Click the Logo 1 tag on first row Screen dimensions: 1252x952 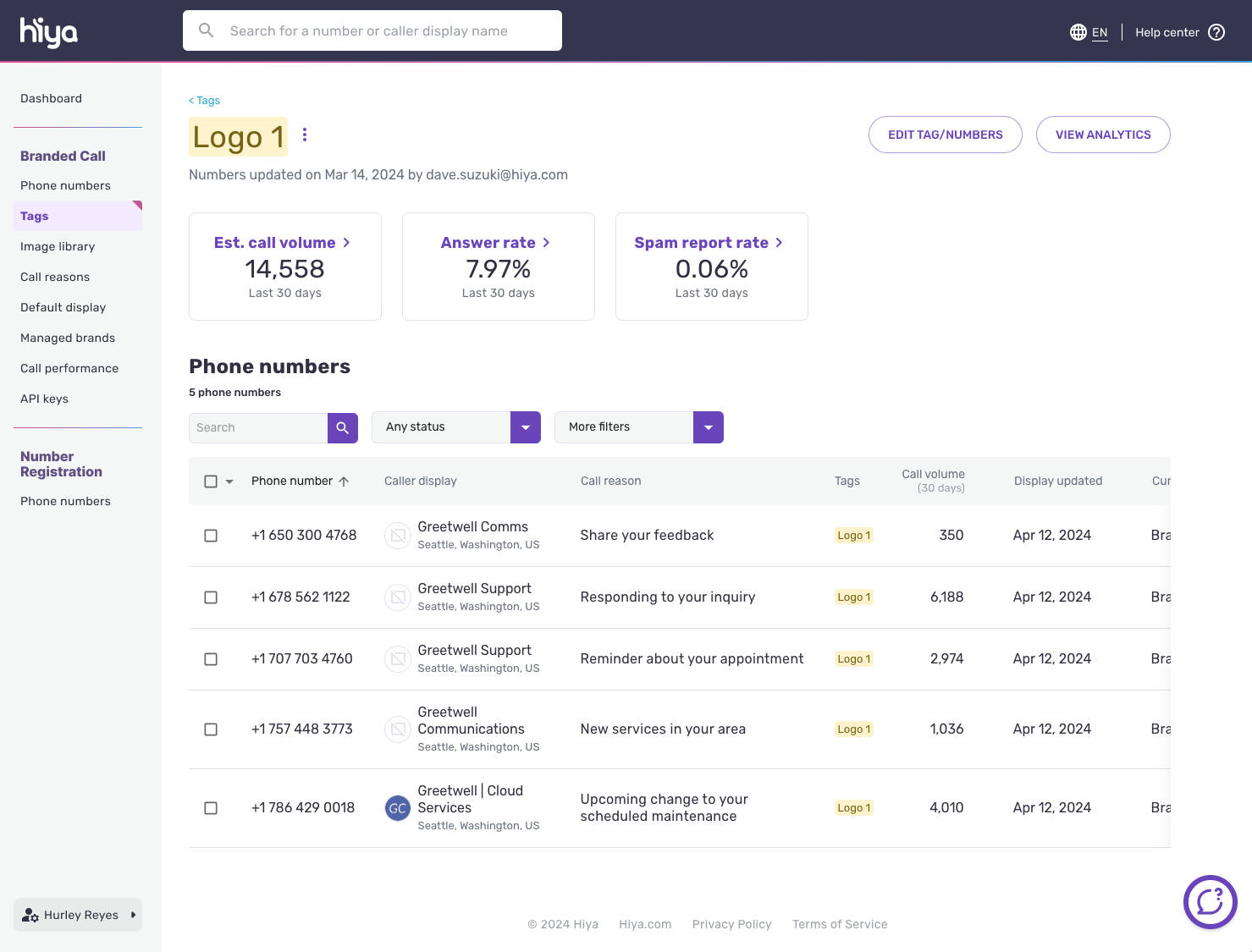pos(853,536)
